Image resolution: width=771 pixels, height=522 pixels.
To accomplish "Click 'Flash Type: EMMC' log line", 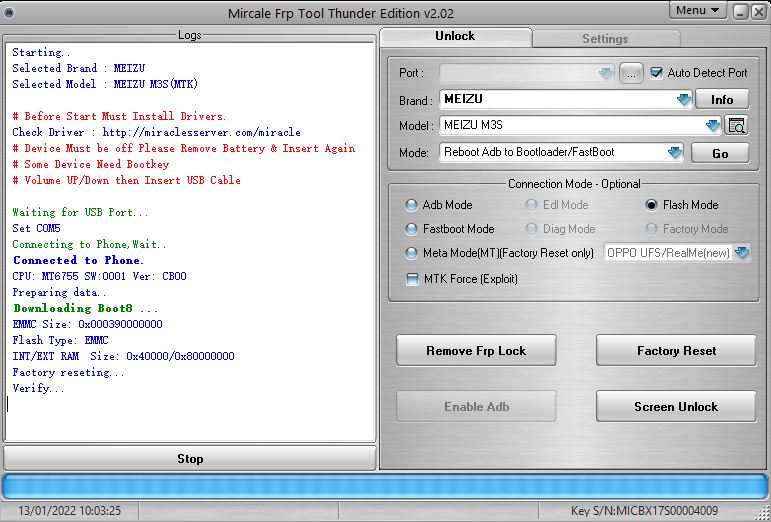I will (60, 341).
